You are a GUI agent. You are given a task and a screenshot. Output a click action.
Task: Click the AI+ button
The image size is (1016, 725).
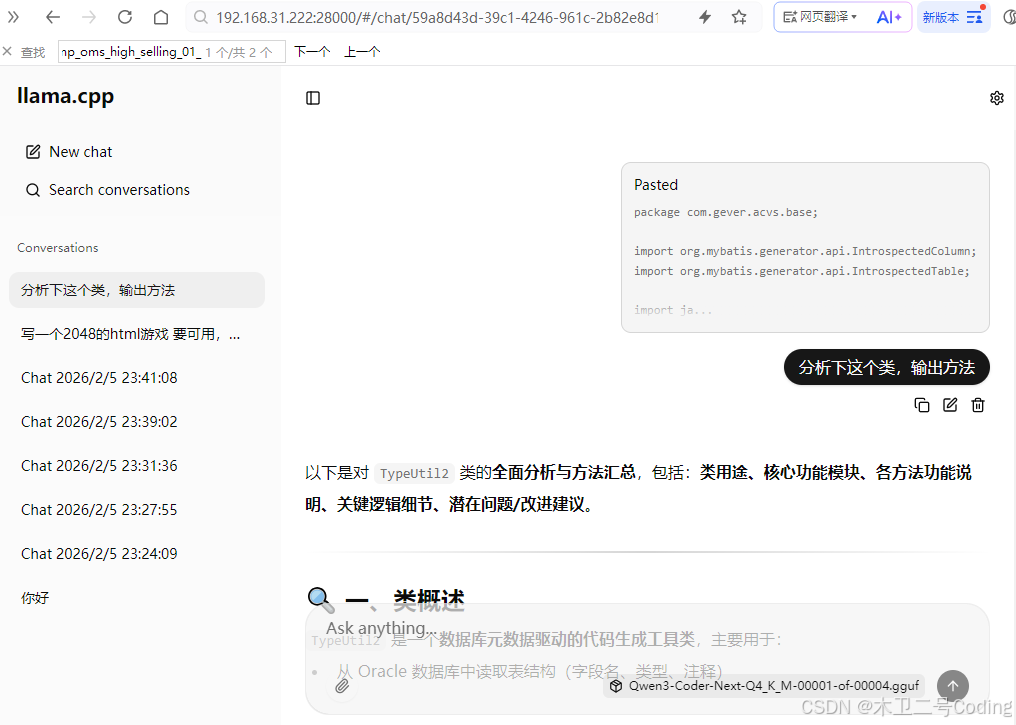coord(889,17)
